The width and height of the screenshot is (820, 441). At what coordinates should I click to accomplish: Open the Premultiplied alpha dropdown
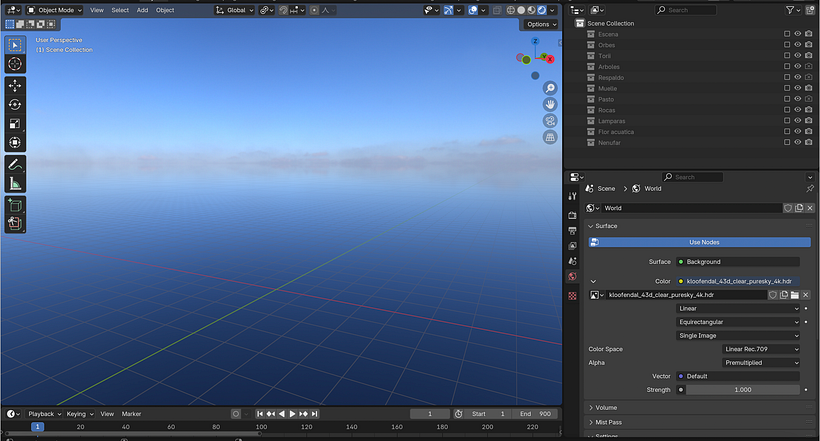click(x=761, y=363)
